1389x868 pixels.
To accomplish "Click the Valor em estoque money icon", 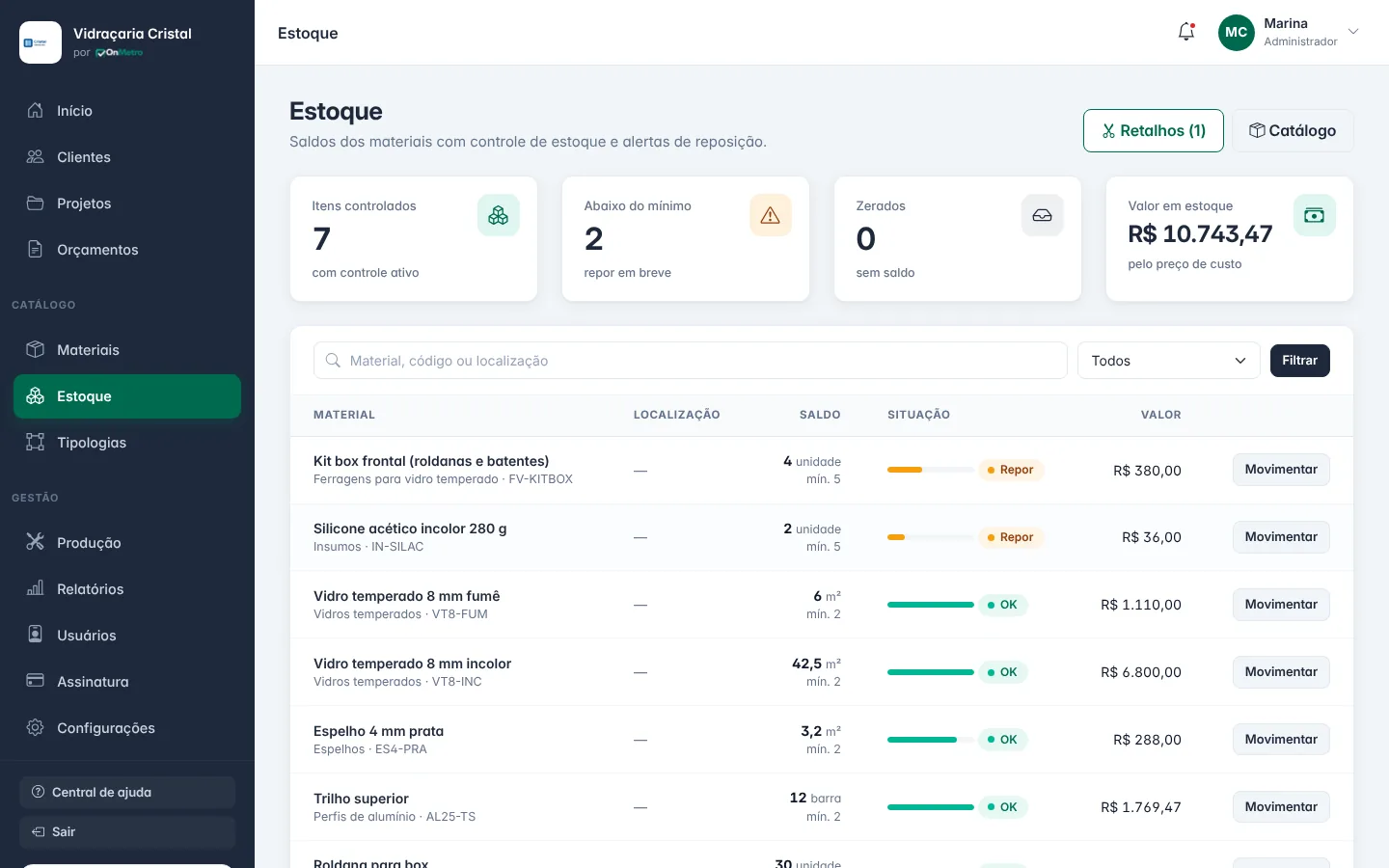I will tap(1314, 215).
